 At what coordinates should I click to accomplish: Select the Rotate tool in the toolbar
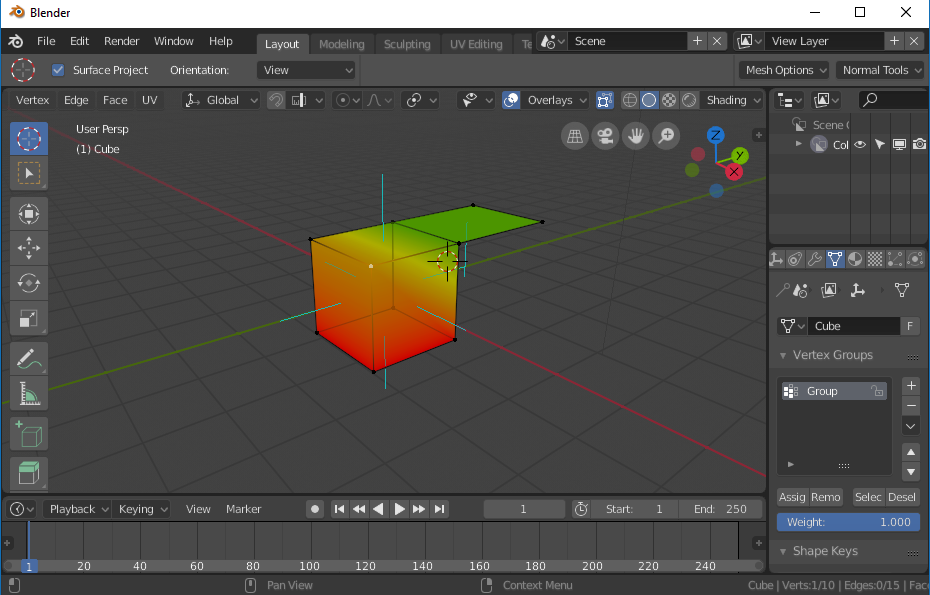coord(29,283)
